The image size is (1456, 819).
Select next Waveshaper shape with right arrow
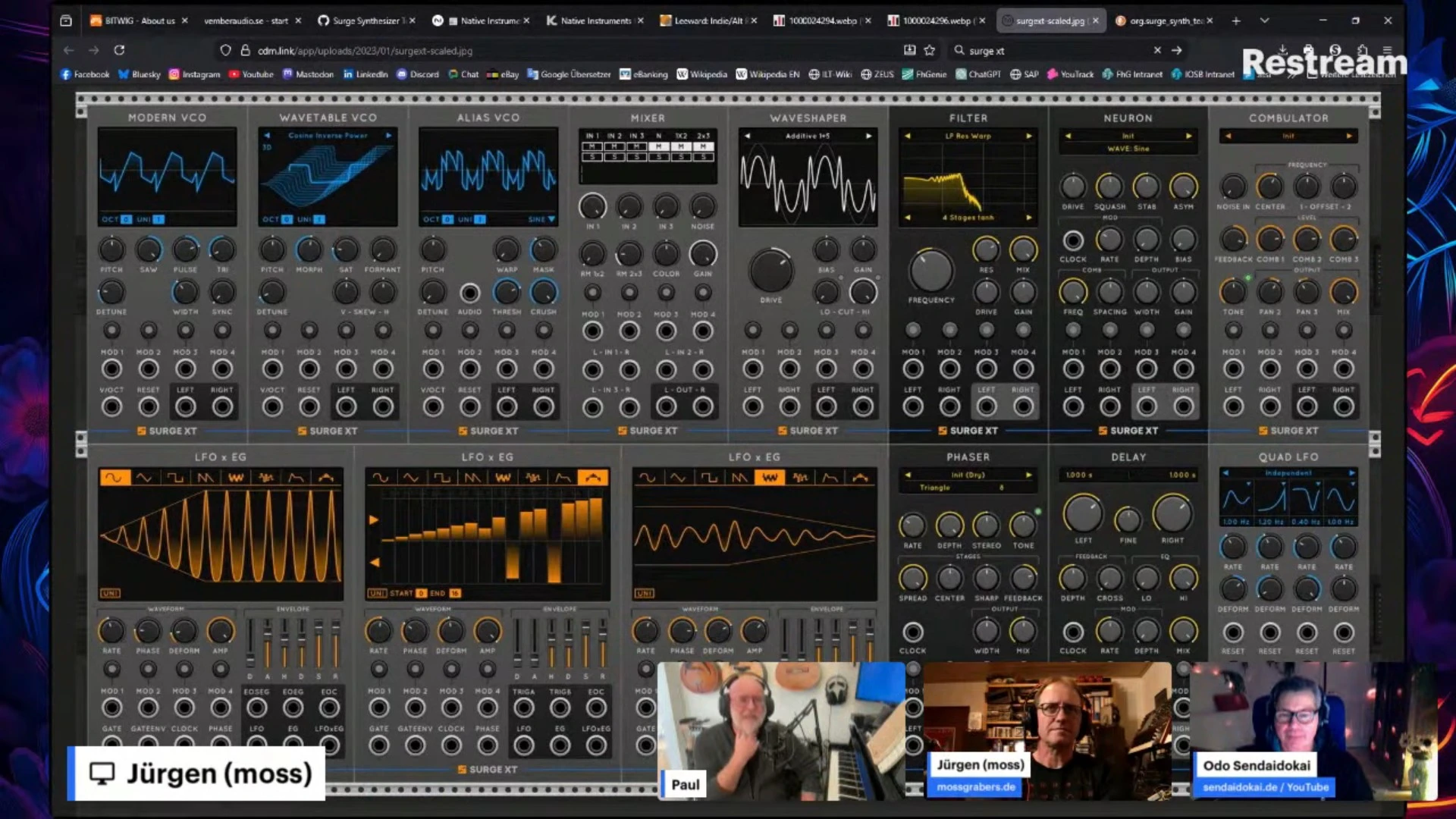869,136
